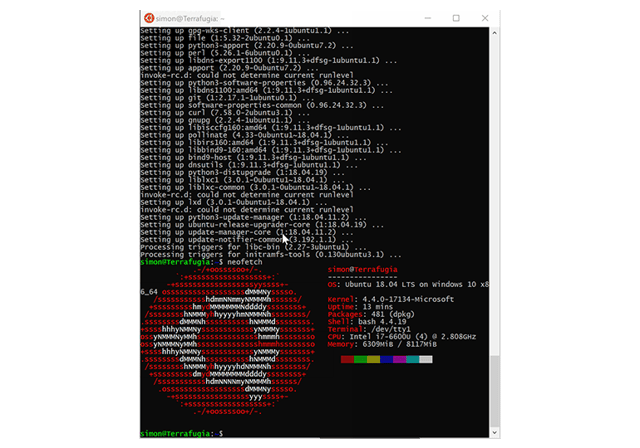This screenshot has width=640, height=448.
Task: Click the 'Memory: 6309MiB / 8117MiB' line
Action: 382,344
